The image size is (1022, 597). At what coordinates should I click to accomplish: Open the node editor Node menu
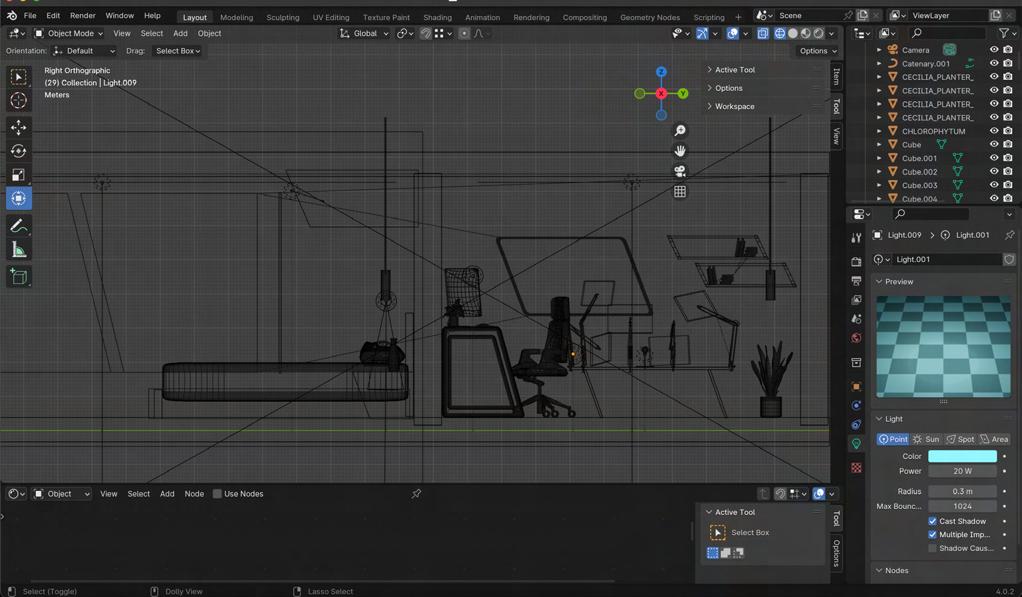(194, 494)
